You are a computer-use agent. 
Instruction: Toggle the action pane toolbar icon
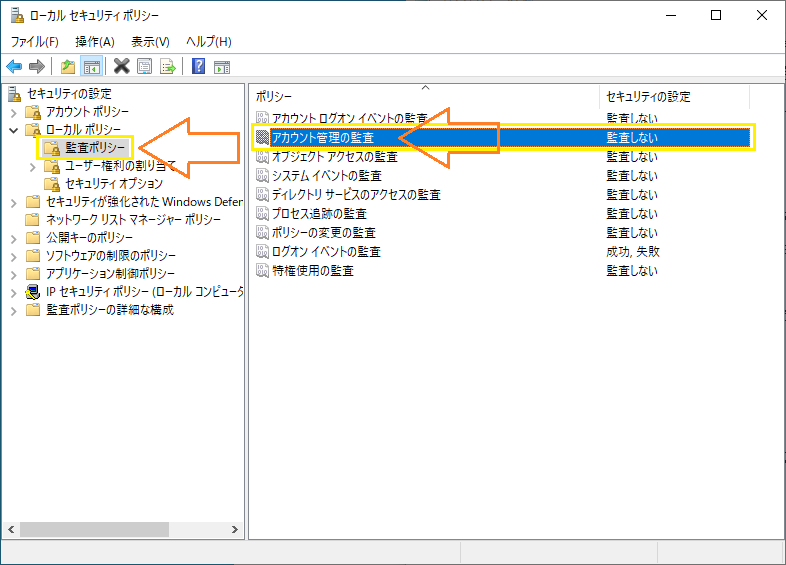pos(222,66)
